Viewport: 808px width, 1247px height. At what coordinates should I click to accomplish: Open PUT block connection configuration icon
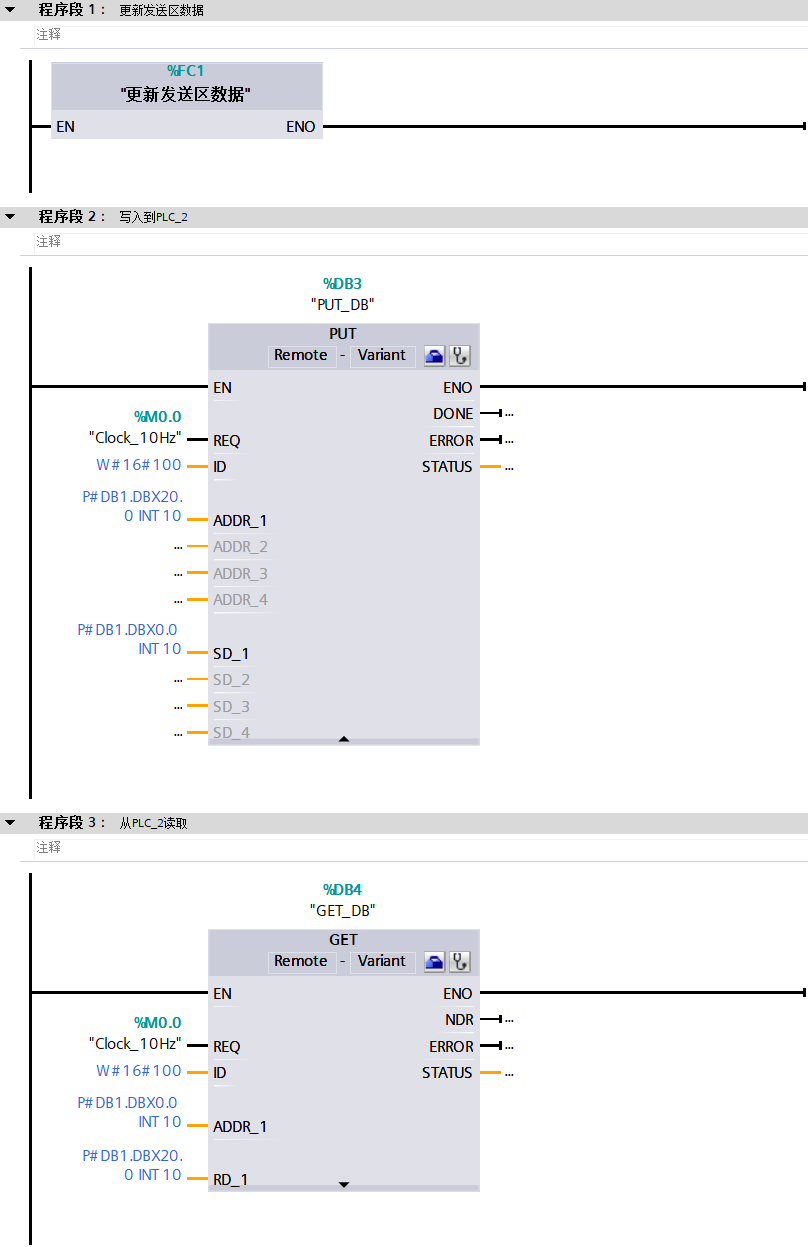click(x=435, y=355)
